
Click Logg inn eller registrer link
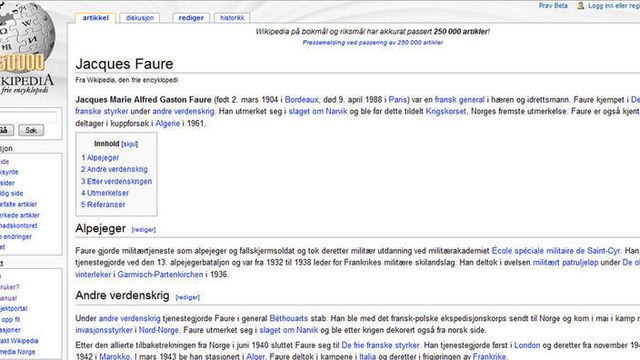pos(614,6)
